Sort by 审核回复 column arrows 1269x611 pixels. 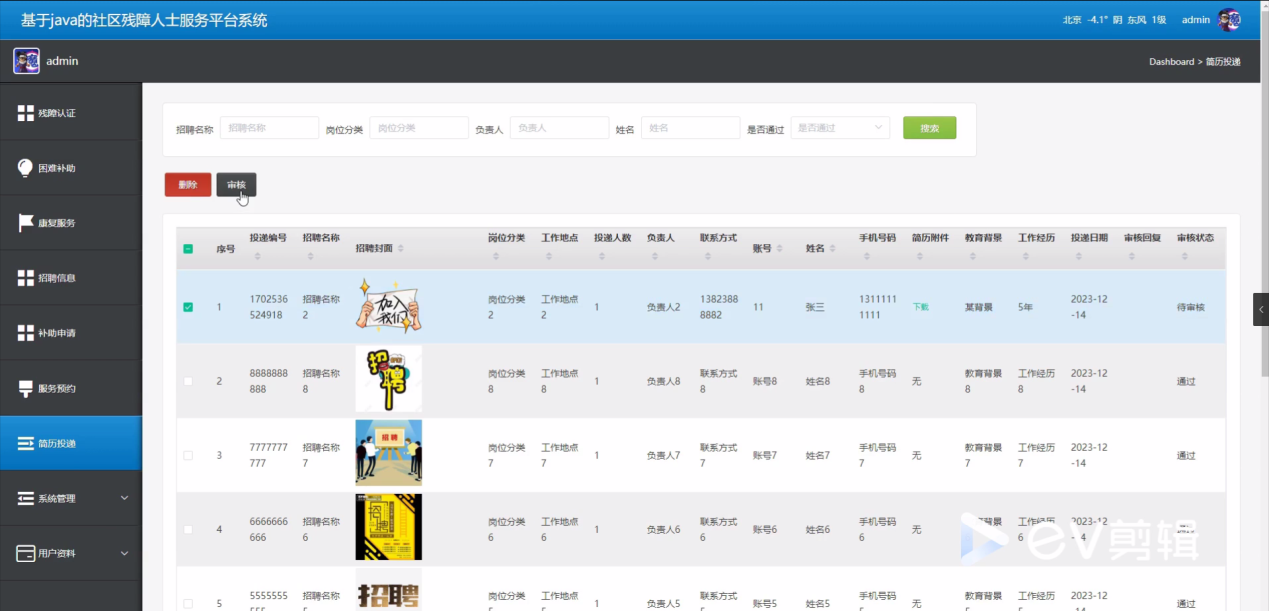1132,257
